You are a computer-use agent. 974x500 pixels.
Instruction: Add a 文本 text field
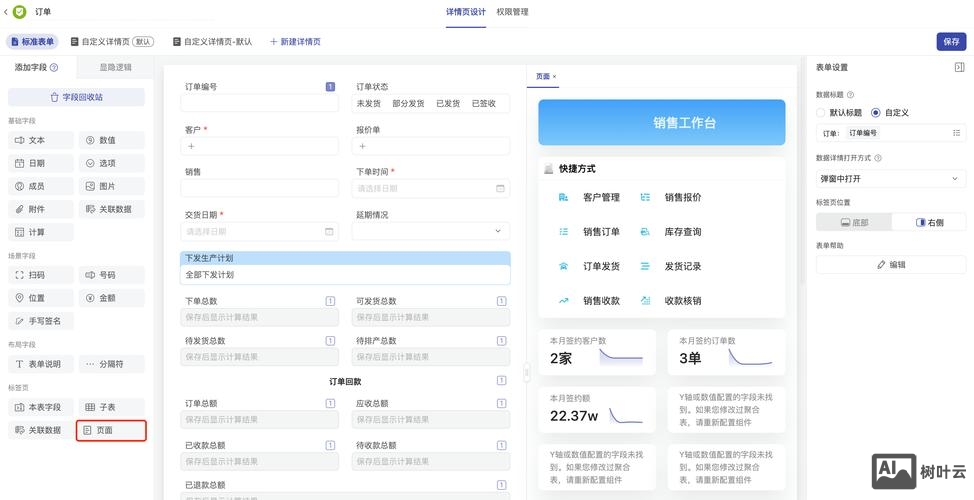tap(40, 140)
